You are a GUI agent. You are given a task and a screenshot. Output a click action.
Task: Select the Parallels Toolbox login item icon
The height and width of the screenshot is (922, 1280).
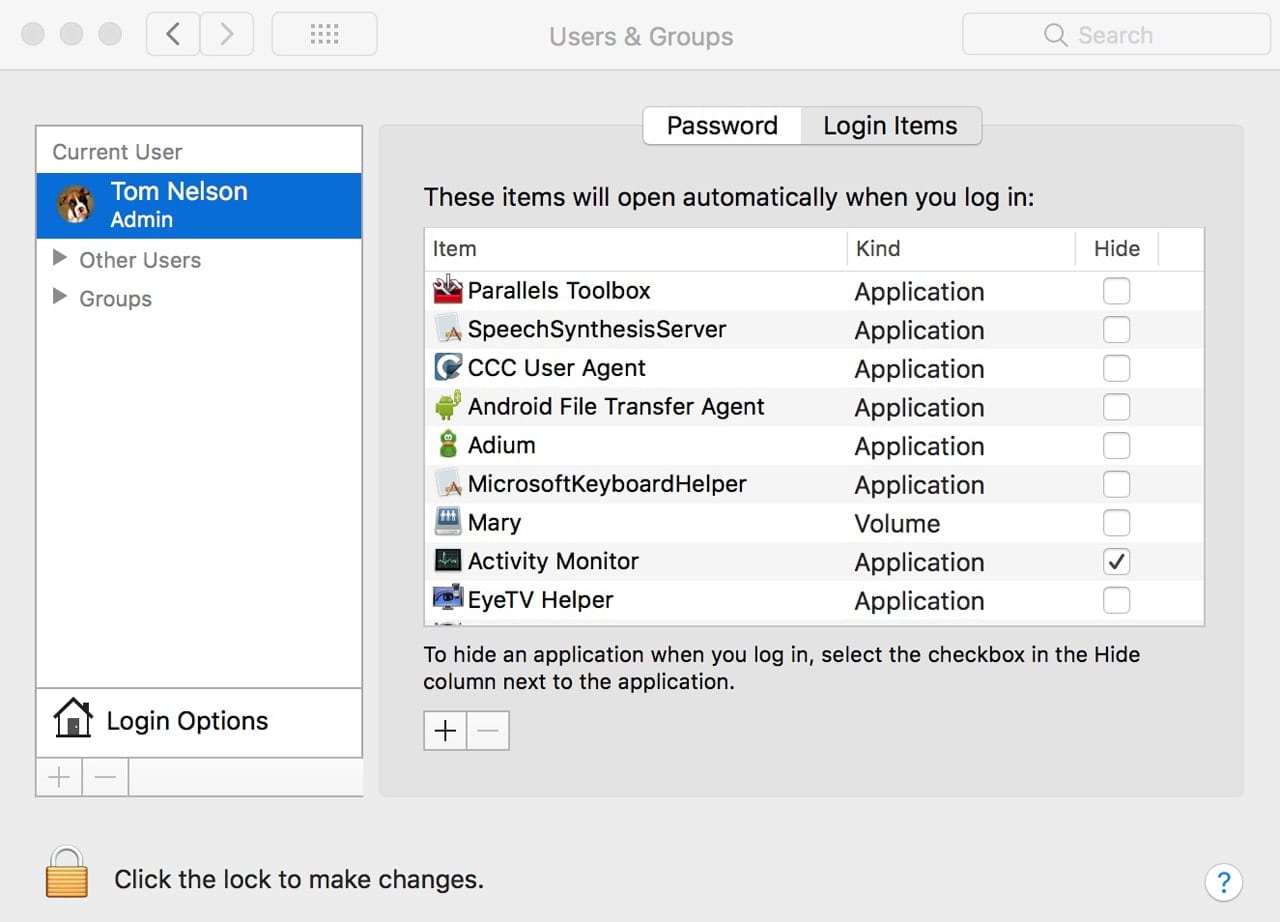click(x=447, y=291)
